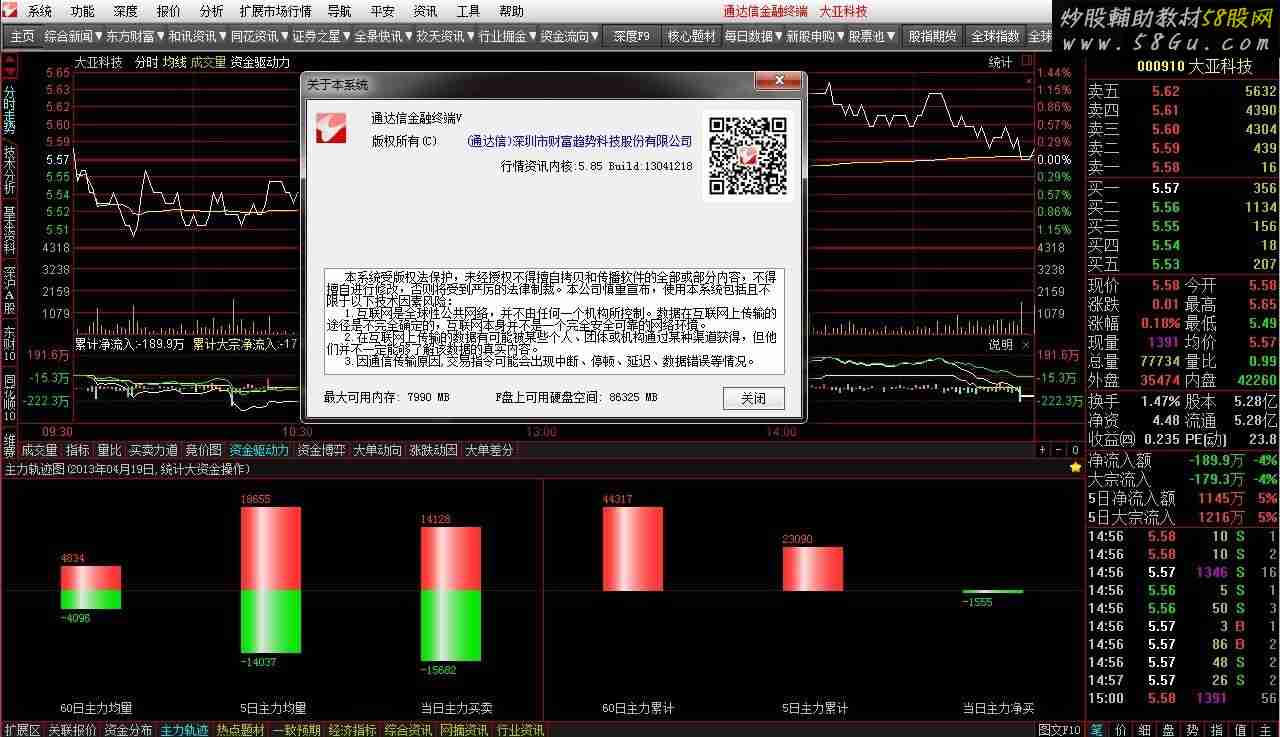Click the 核心题材 toolbar button
1280x737 pixels.
691,36
